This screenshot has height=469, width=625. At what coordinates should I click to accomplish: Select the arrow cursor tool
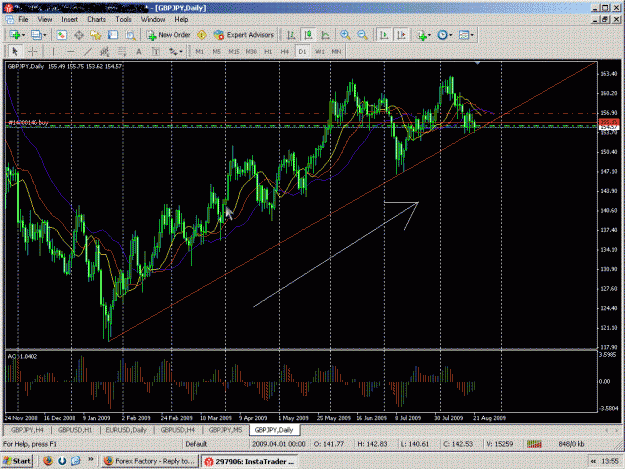coord(15,51)
